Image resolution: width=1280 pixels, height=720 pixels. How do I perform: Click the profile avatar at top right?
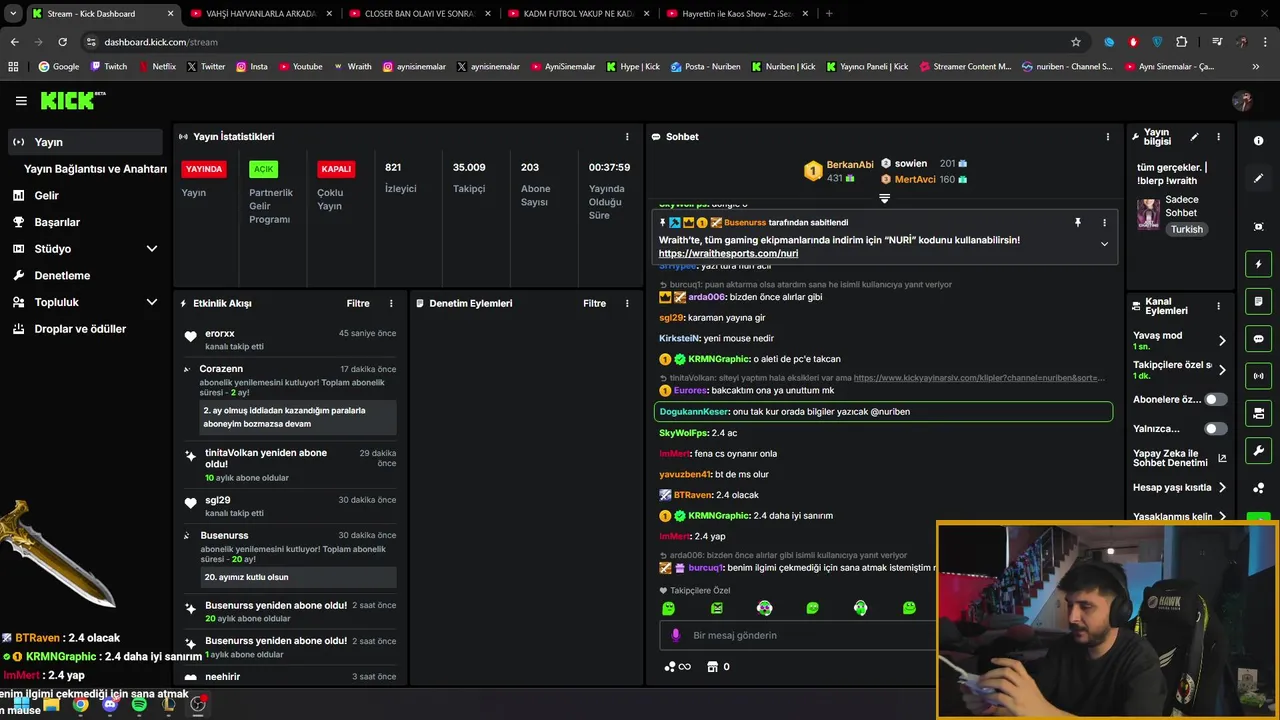click(1242, 101)
